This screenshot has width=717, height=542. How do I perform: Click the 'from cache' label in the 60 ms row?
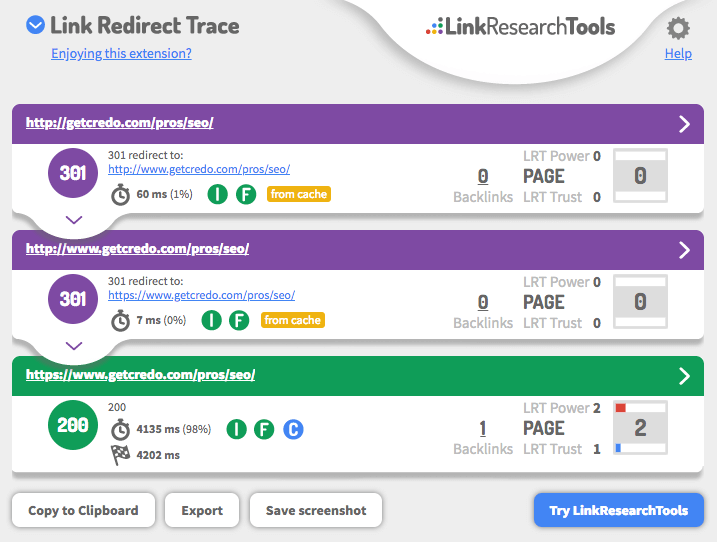tap(299, 194)
